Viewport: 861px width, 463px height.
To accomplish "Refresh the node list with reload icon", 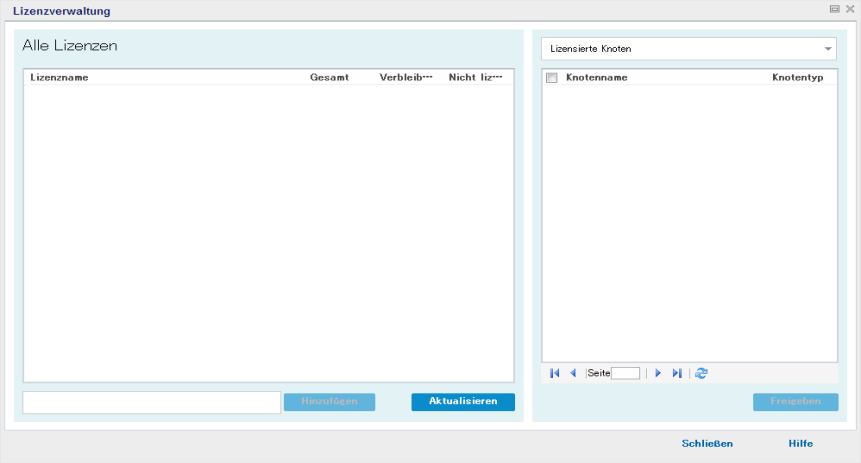I will 701,373.
